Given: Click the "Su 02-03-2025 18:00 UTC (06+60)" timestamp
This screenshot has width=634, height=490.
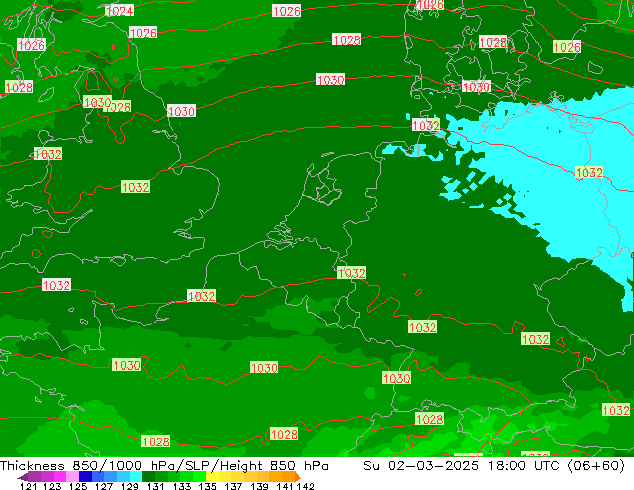Looking at the screenshot, I should (494, 465).
